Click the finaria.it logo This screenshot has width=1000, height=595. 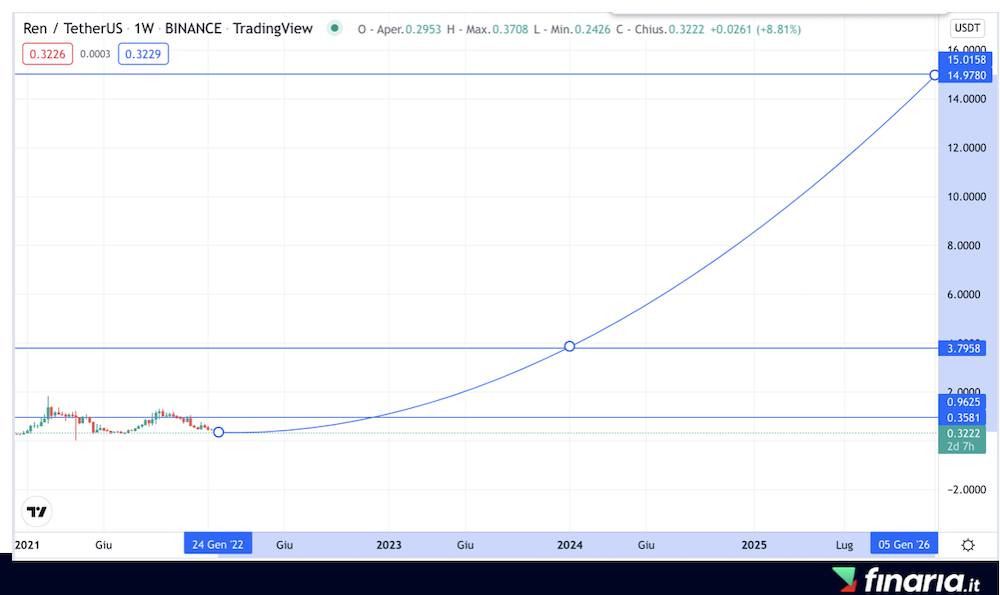coord(907,579)
